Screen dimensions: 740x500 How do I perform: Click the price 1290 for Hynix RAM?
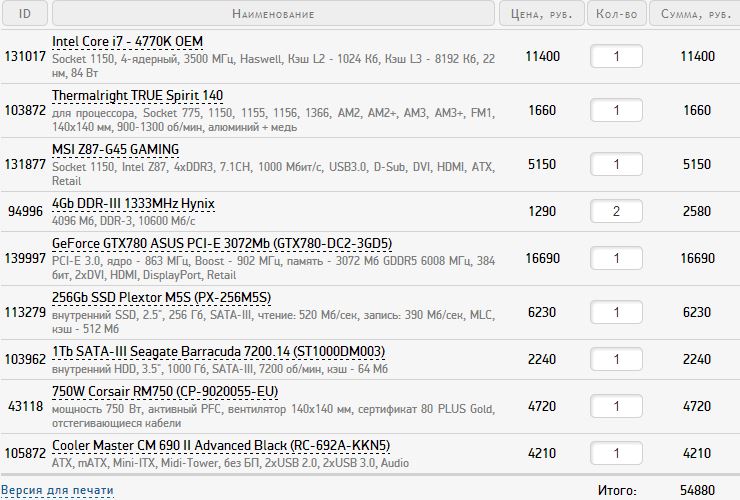pos(542,211)
